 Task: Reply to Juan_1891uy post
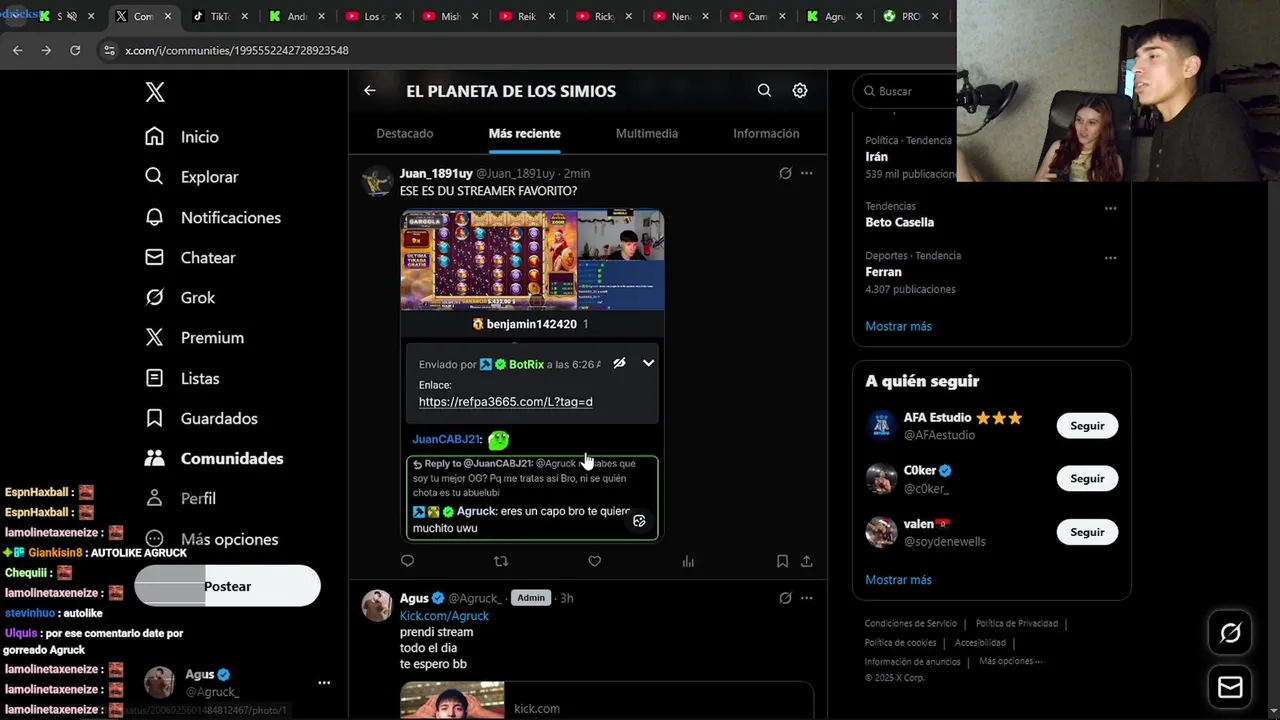(407, 561)
